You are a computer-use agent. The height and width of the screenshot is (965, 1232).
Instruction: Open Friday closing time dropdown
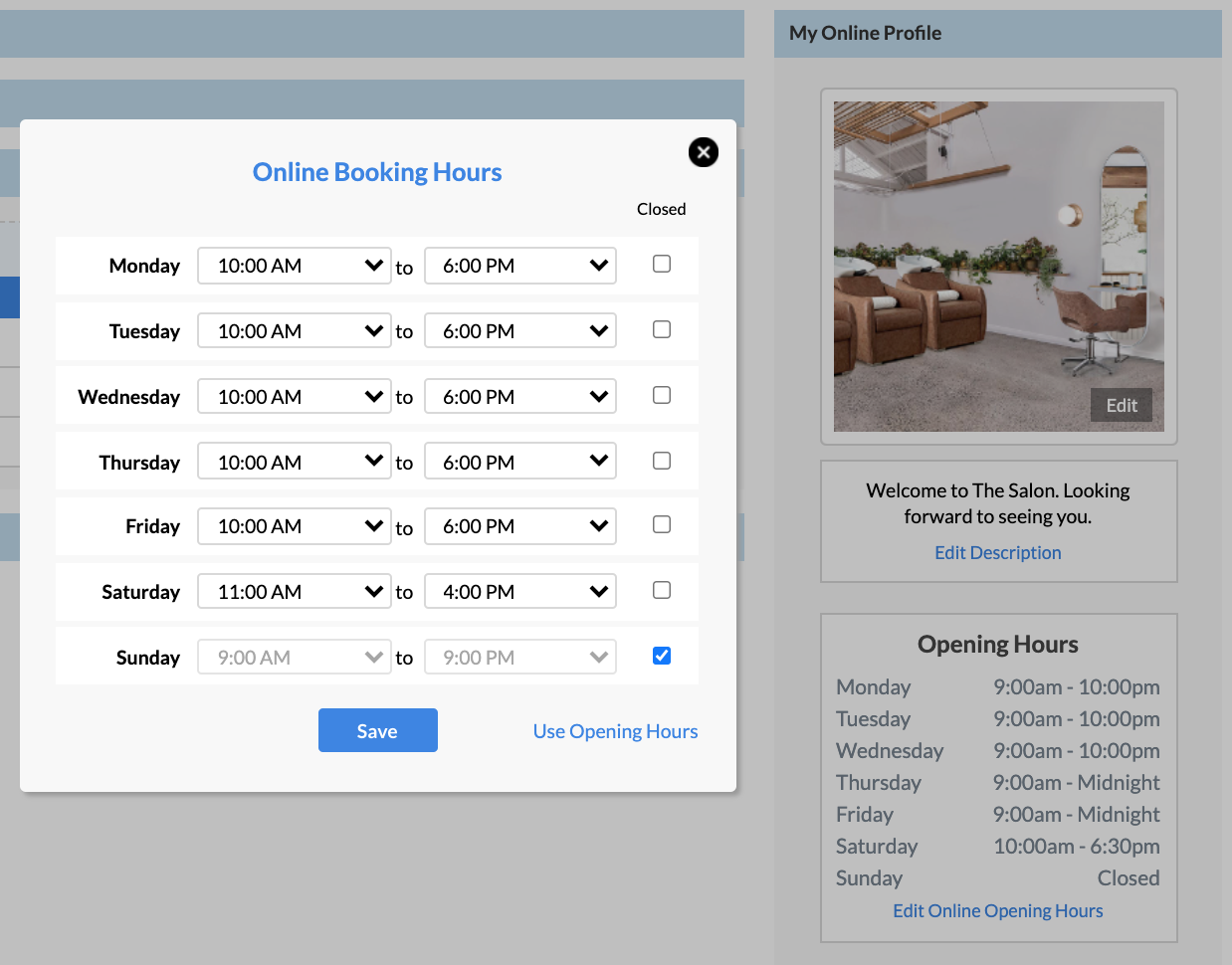[x=520, y=526]
